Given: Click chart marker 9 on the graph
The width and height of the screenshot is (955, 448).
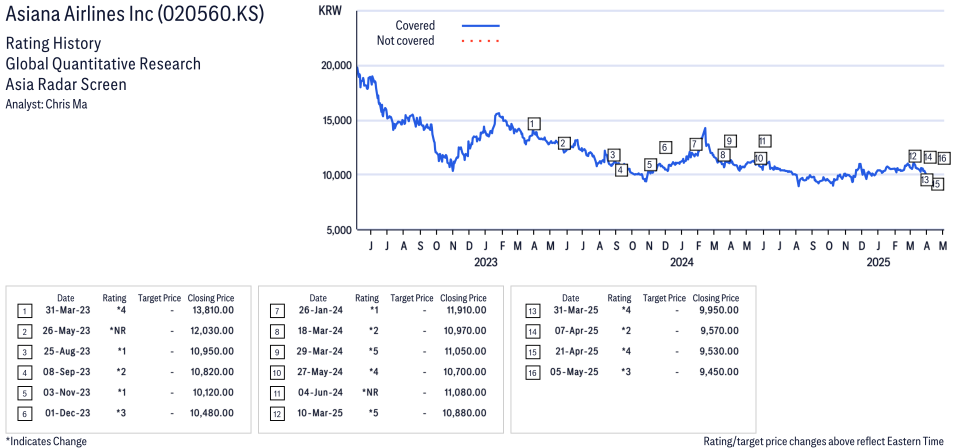Looking at the screenshot, I should (730, 141).
